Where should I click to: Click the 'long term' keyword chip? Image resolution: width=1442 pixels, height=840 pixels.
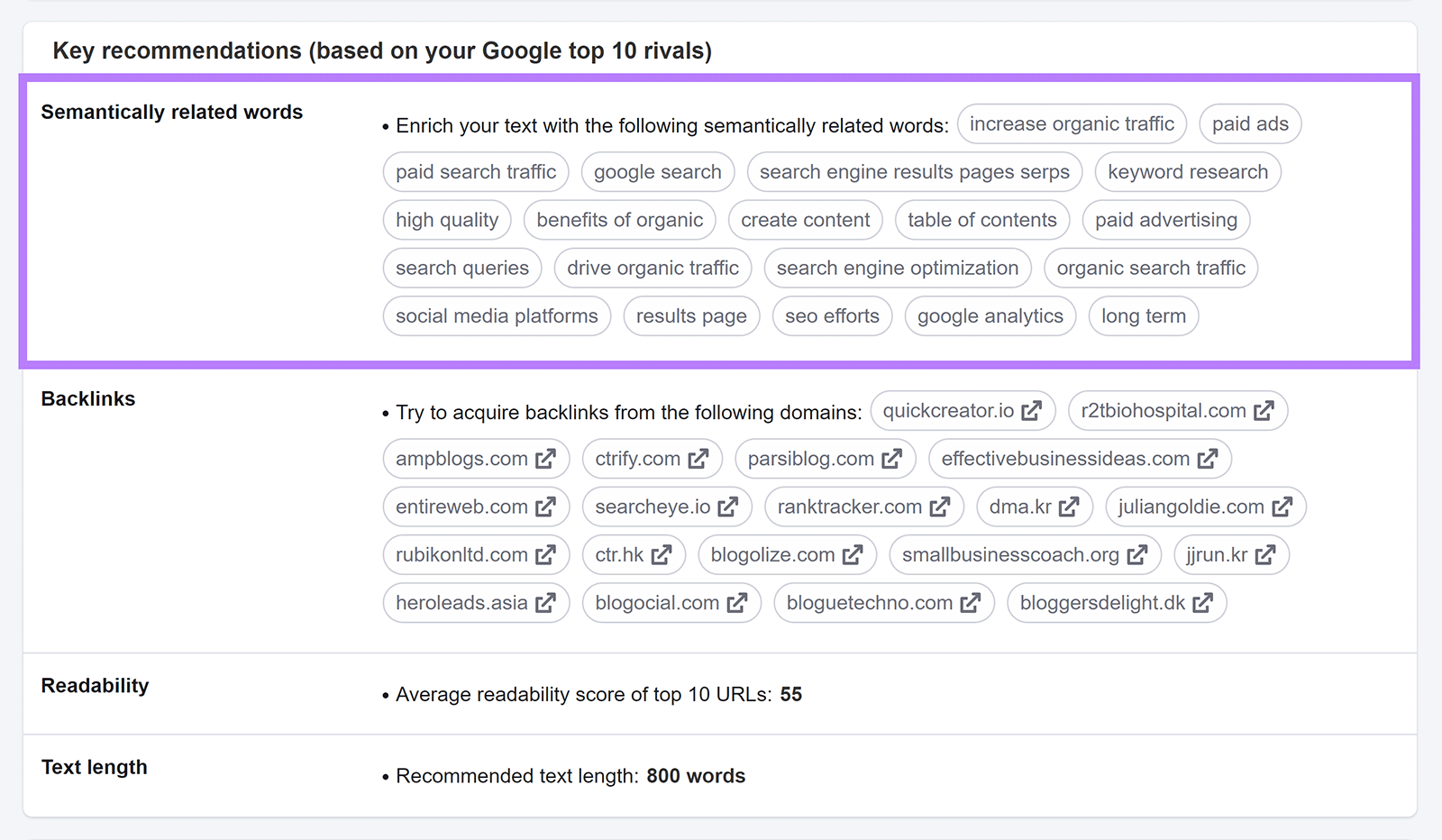tap(1143, 315)
